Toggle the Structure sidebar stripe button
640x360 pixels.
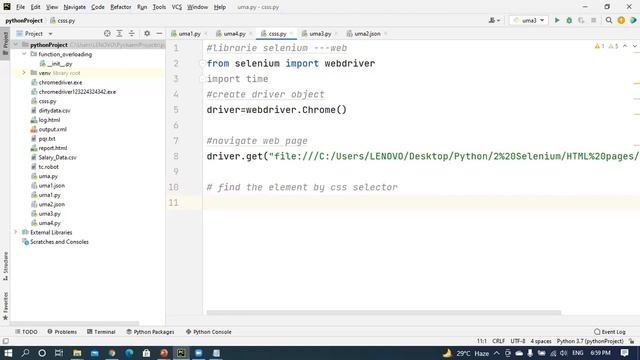pos(5,266)
